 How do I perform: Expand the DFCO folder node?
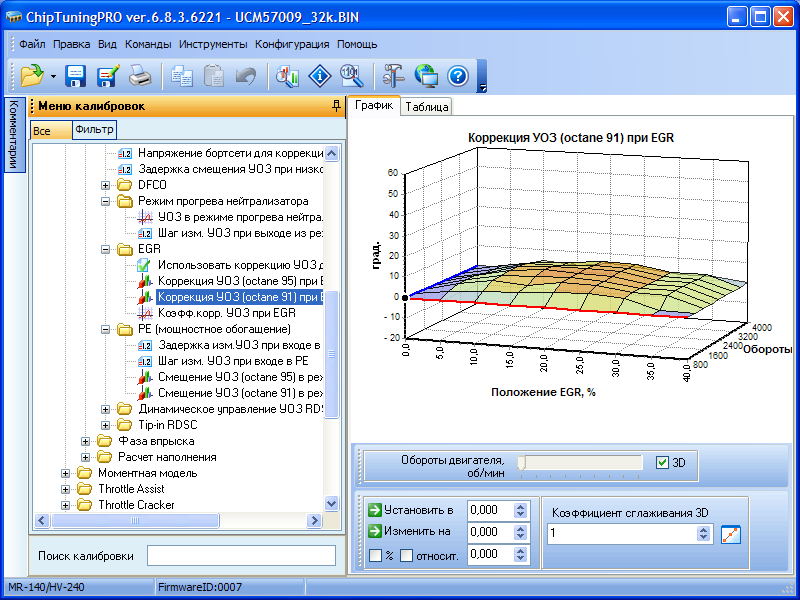tap(106, 185)
